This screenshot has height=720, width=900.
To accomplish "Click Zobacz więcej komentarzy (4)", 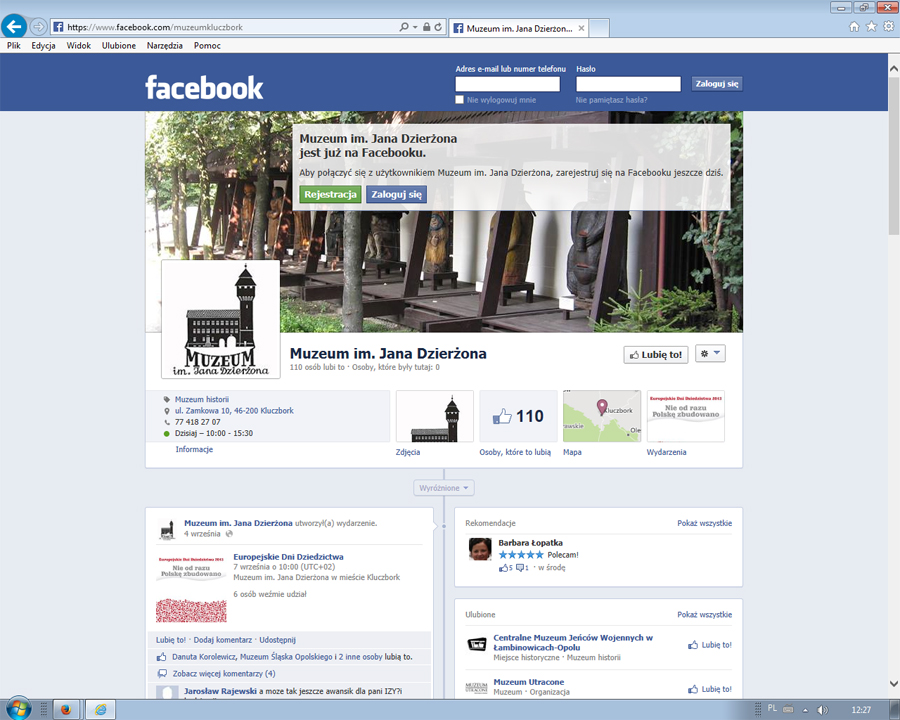I will point(224,673).
